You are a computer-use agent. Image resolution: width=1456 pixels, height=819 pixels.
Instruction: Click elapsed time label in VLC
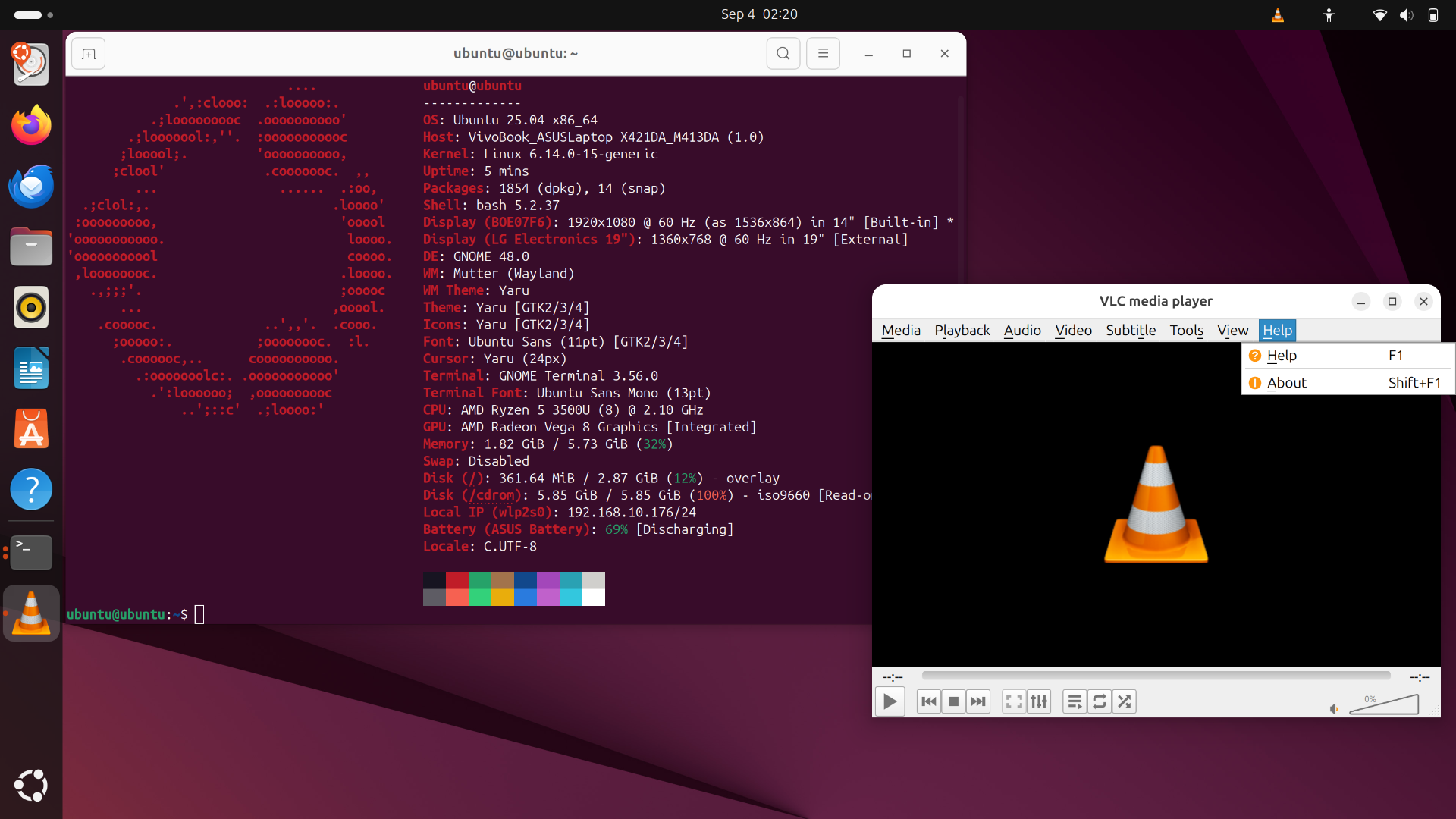893,676
